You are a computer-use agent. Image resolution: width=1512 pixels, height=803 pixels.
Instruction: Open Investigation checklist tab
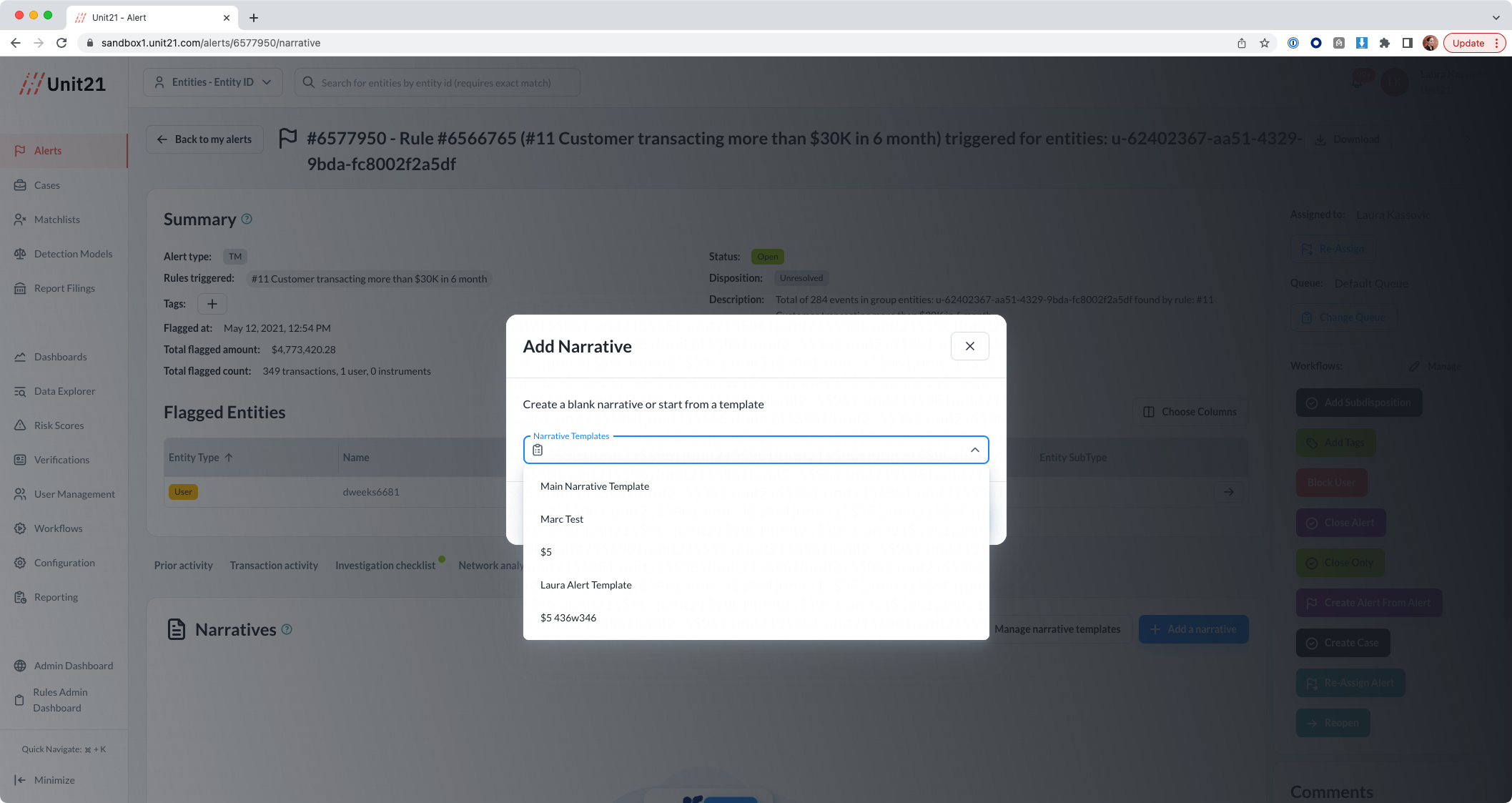(385, 566)
